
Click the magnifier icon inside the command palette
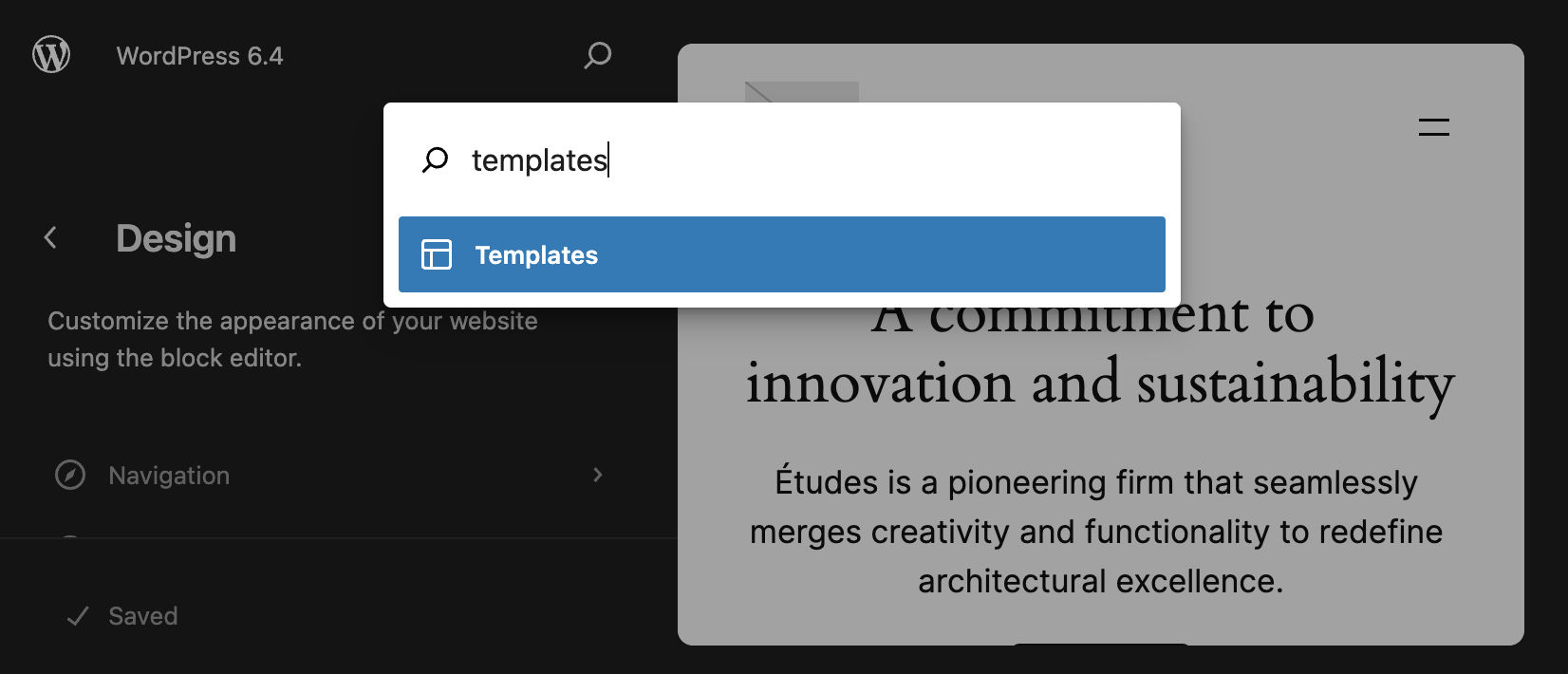[x=436, y=160]
